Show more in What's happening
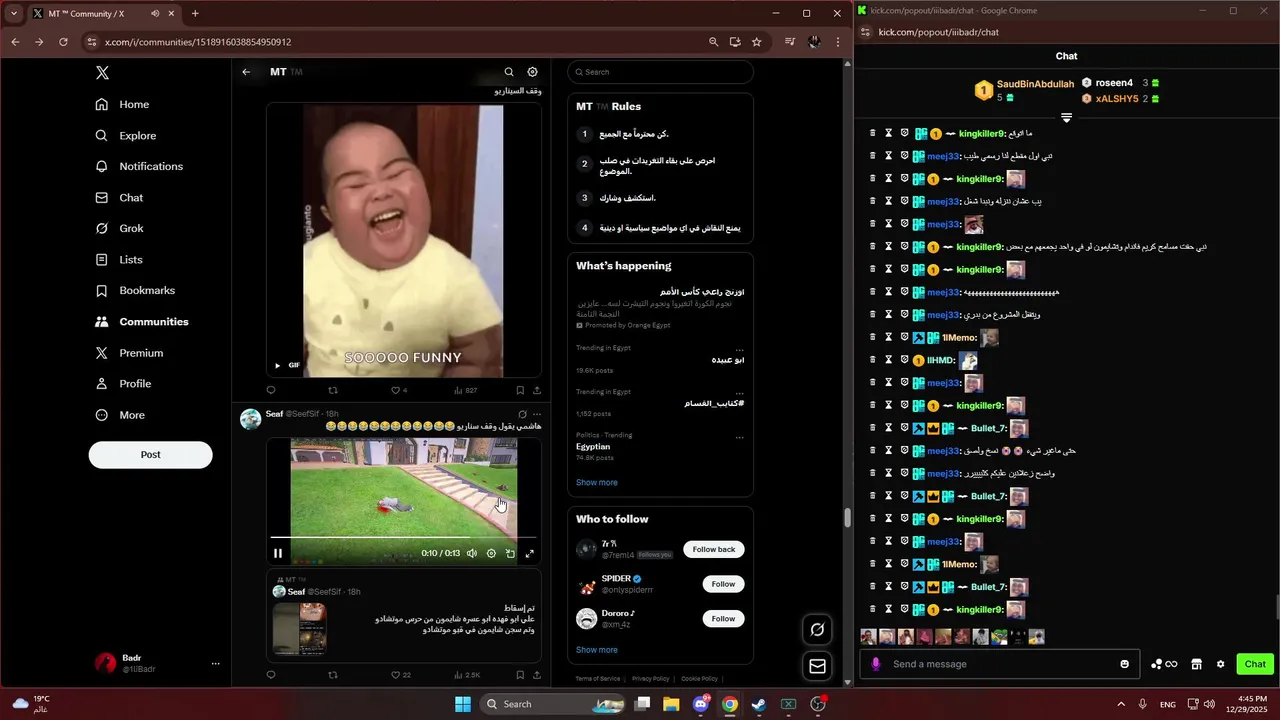Image resolution: width=1280 pixels, height=720 pixels. (x=597, y=483)
